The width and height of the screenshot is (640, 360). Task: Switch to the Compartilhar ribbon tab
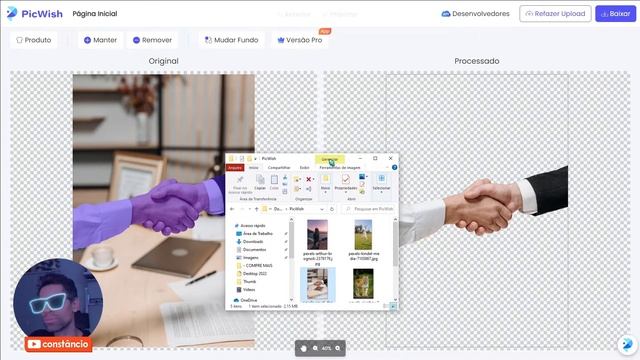pyautogui.click(x=279, y=168)
